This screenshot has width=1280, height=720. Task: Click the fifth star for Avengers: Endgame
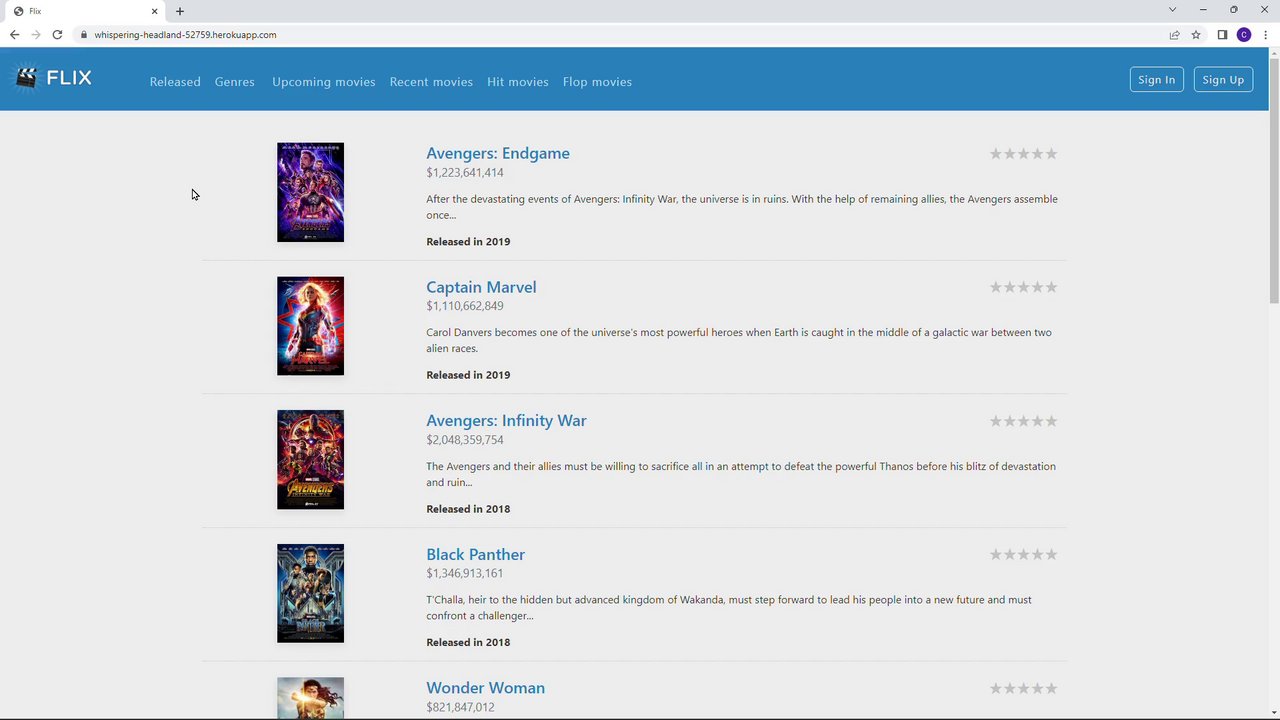coord(1051,154)
